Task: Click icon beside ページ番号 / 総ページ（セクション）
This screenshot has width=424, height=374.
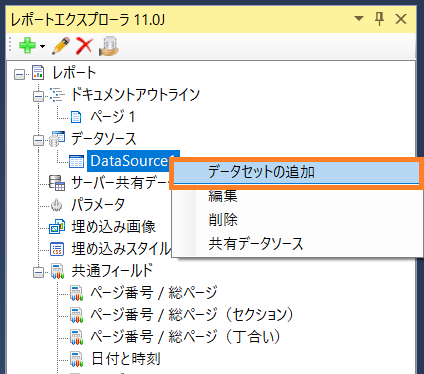Action: (76, 315)
